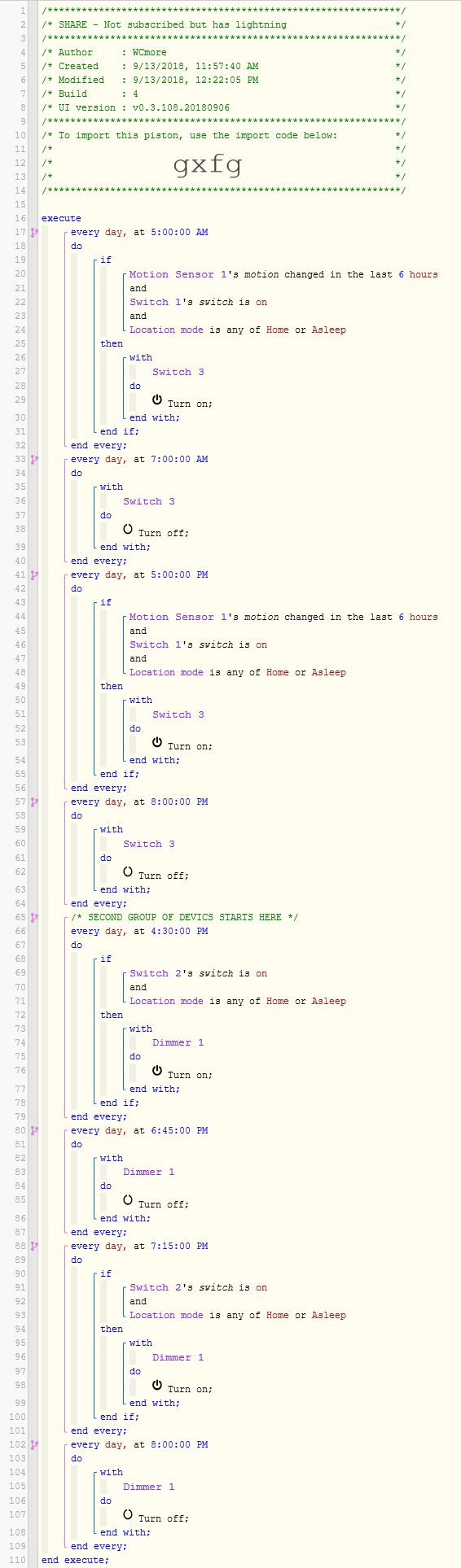Click the power icon on line 76 Turn on
Screen dimensions: 461x1568
tap(157, 1072)
